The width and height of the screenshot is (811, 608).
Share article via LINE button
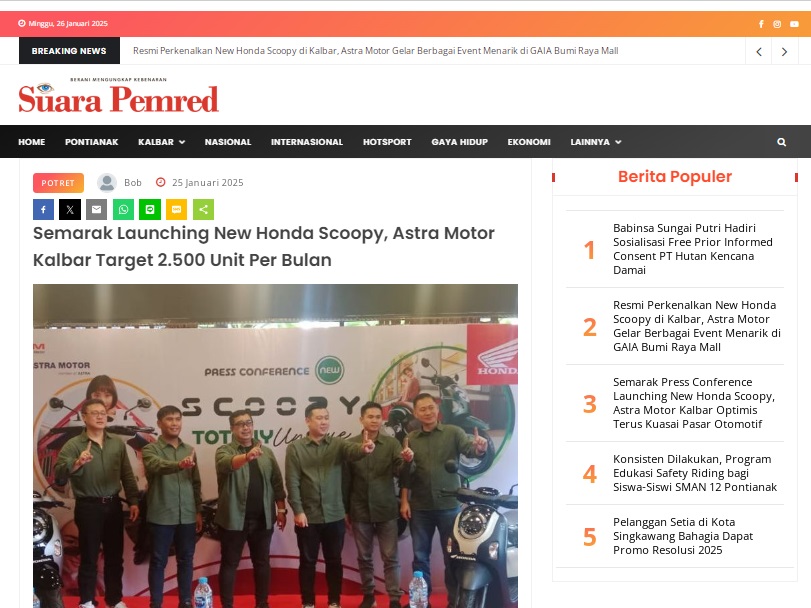150,209
